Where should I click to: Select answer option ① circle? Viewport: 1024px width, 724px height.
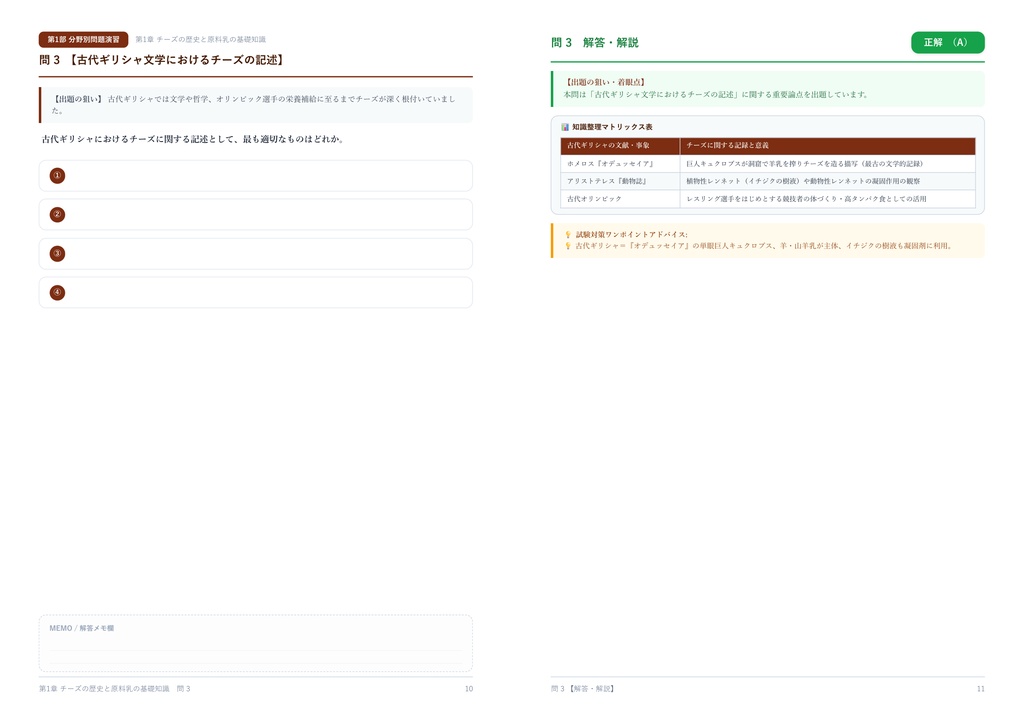pos(57,176)
